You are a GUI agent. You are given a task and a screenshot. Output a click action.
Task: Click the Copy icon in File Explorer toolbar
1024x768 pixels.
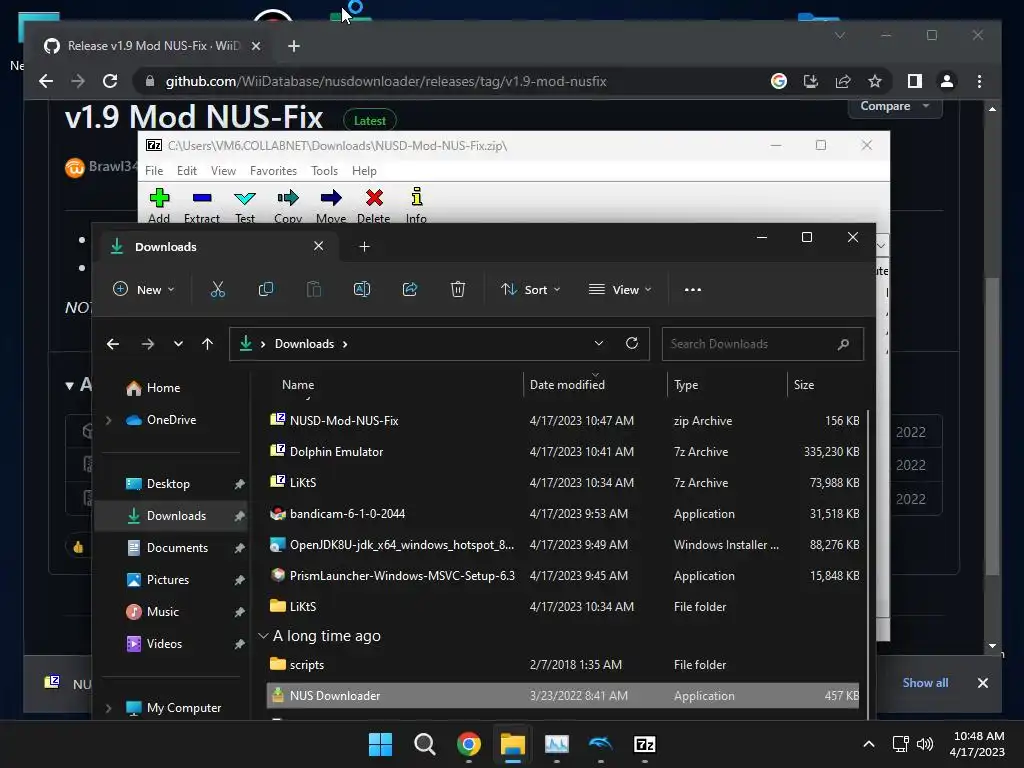coord(266,289)
